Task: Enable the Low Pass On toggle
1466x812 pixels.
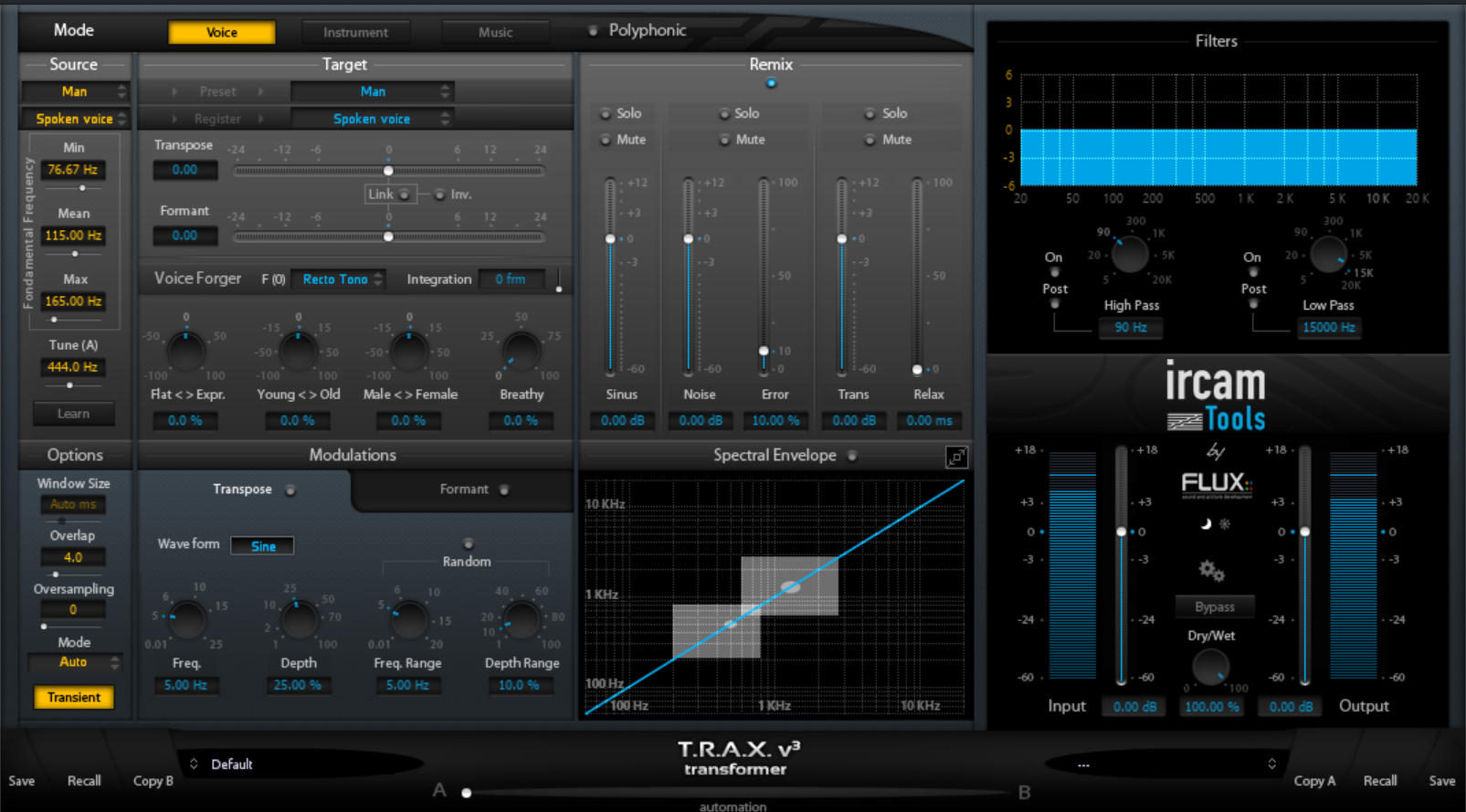Action: tap(1253, 272)
